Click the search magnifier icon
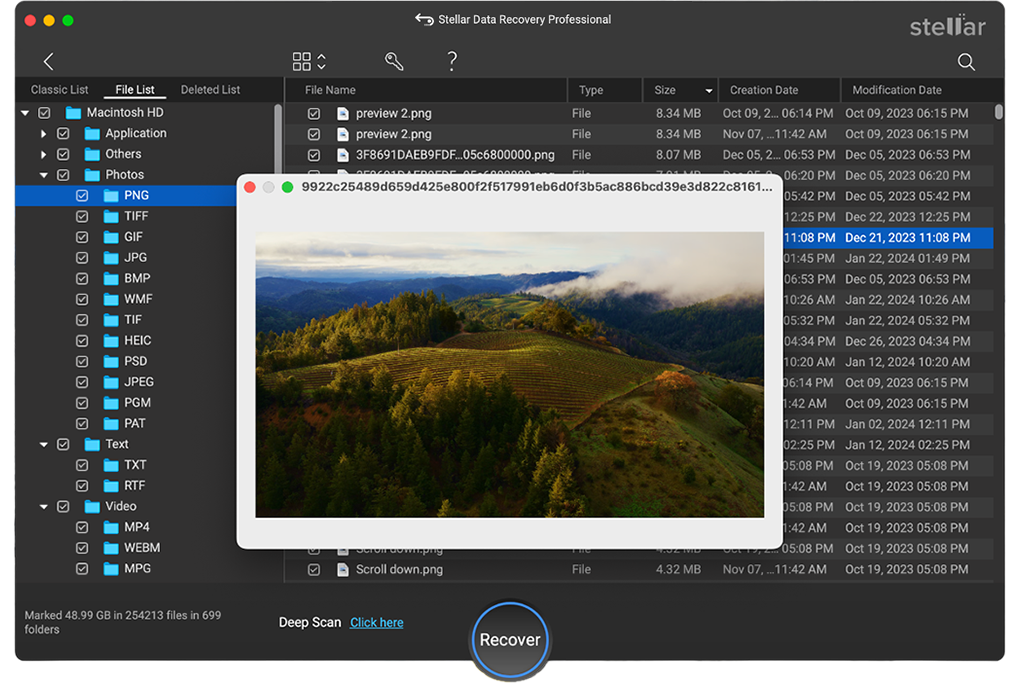Screen dimensions: 1020x683 coord(966,62)
